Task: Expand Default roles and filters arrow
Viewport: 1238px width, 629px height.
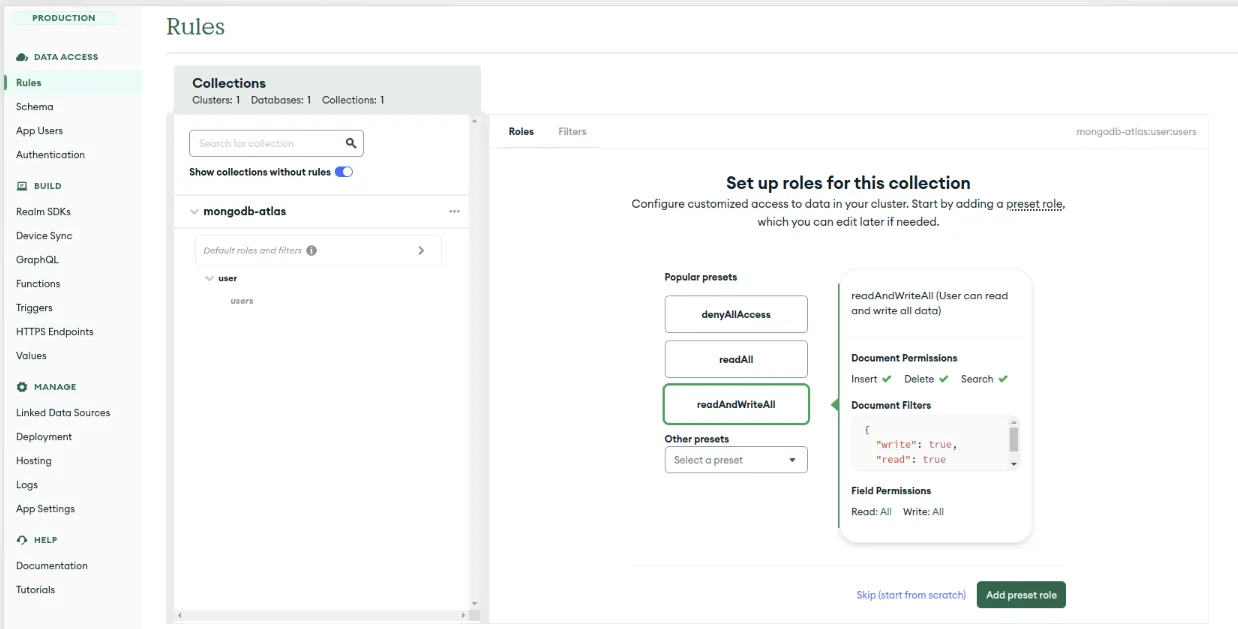Action: [421, 251]
